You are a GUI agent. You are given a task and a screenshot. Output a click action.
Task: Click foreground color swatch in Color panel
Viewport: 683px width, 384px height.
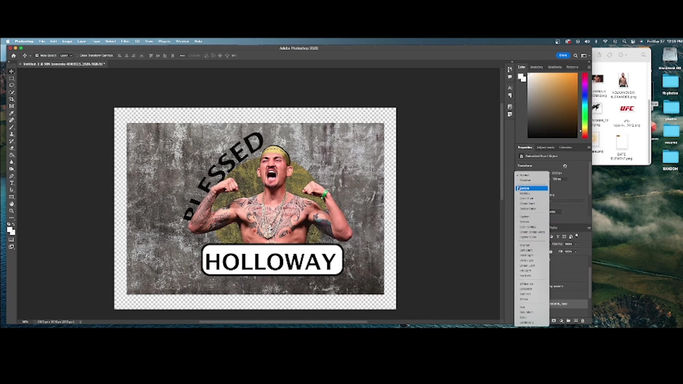tap(520, 76)
